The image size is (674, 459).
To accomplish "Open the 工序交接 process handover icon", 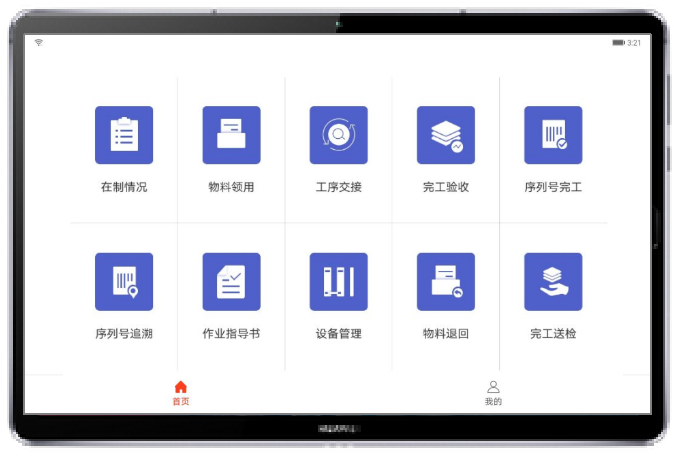I will [338, 135].
